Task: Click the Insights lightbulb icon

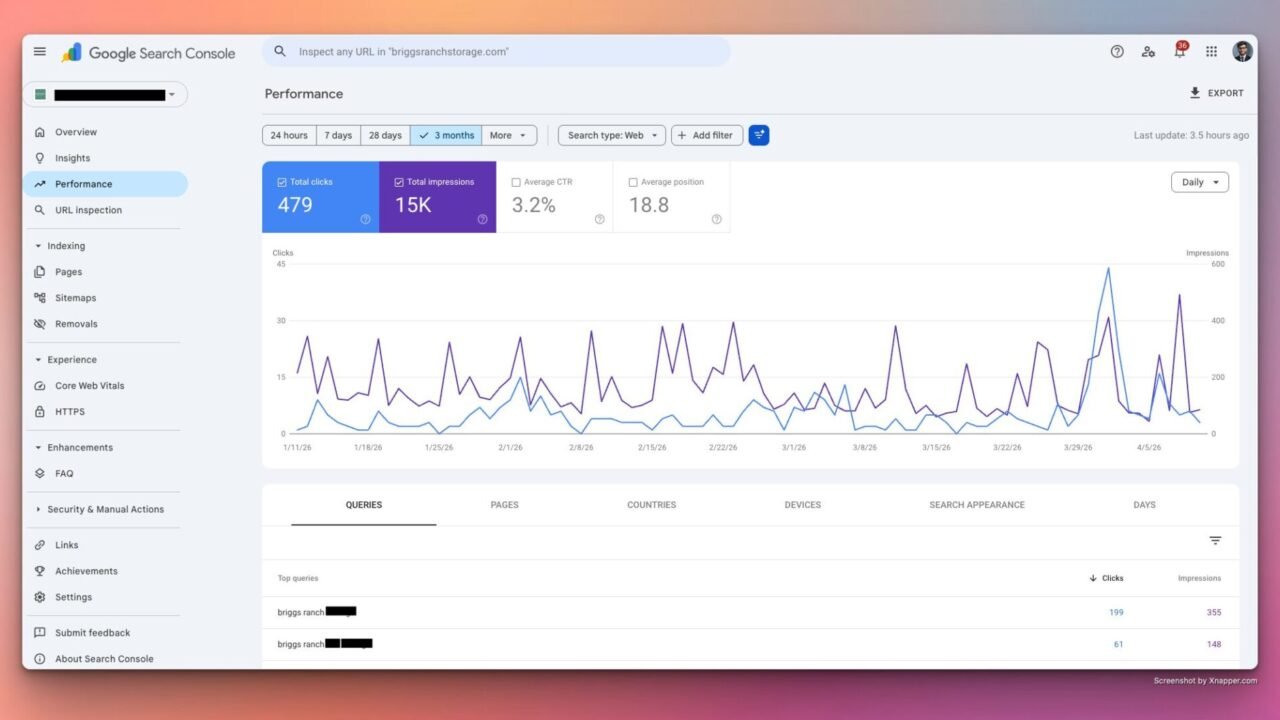Action: pos(40,158)
